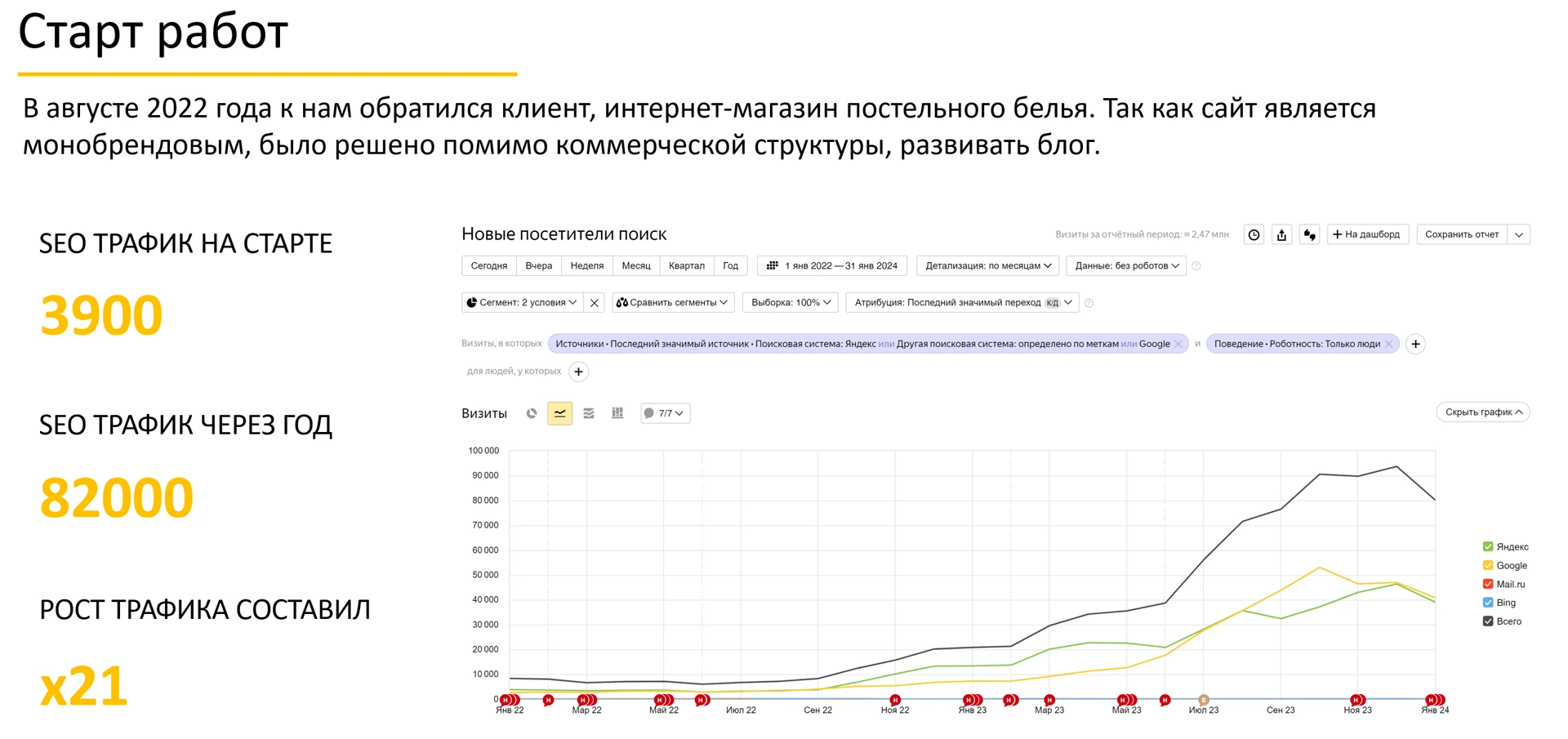
Task: Add a visit condition with the plus after filter chips
Action: tap(1415, 344)
